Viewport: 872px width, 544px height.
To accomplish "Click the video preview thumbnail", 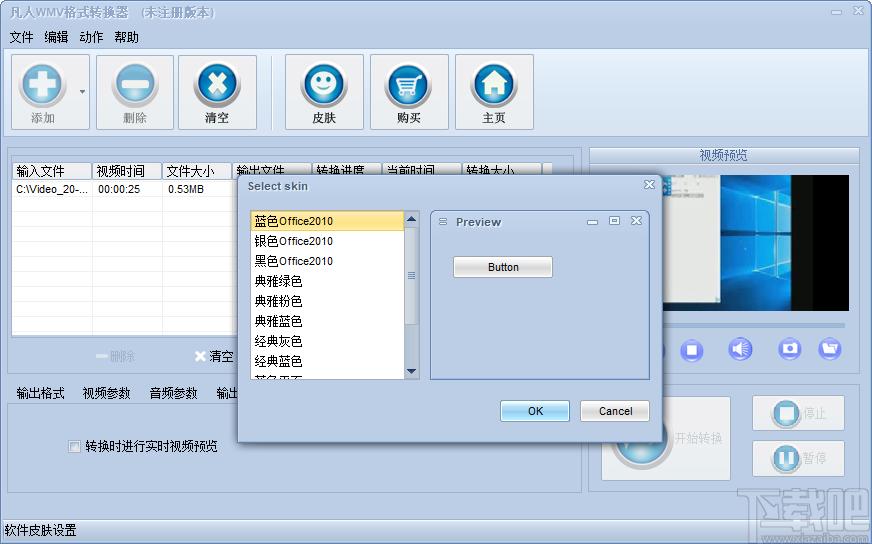I will point(756,243).
